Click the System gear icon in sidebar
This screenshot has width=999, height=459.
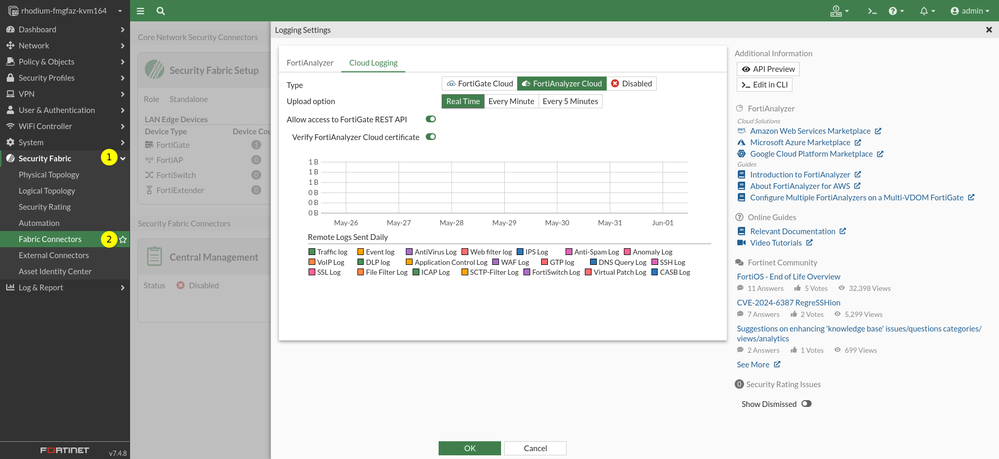click(x=10, y=142)
